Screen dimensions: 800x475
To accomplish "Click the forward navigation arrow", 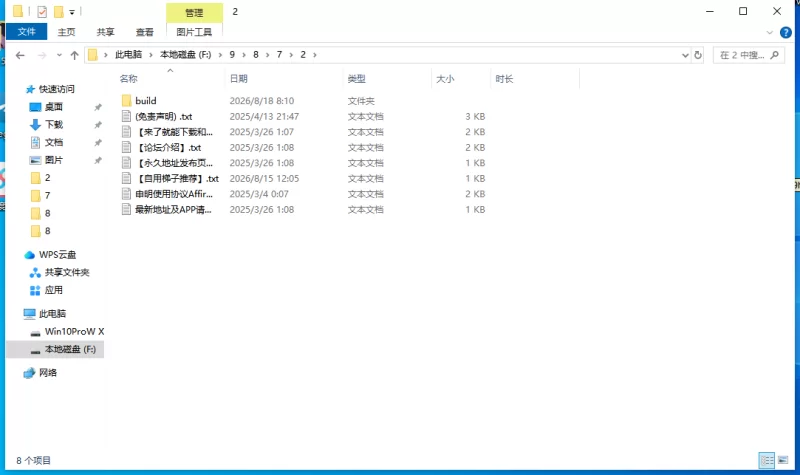I will (42, 55).
